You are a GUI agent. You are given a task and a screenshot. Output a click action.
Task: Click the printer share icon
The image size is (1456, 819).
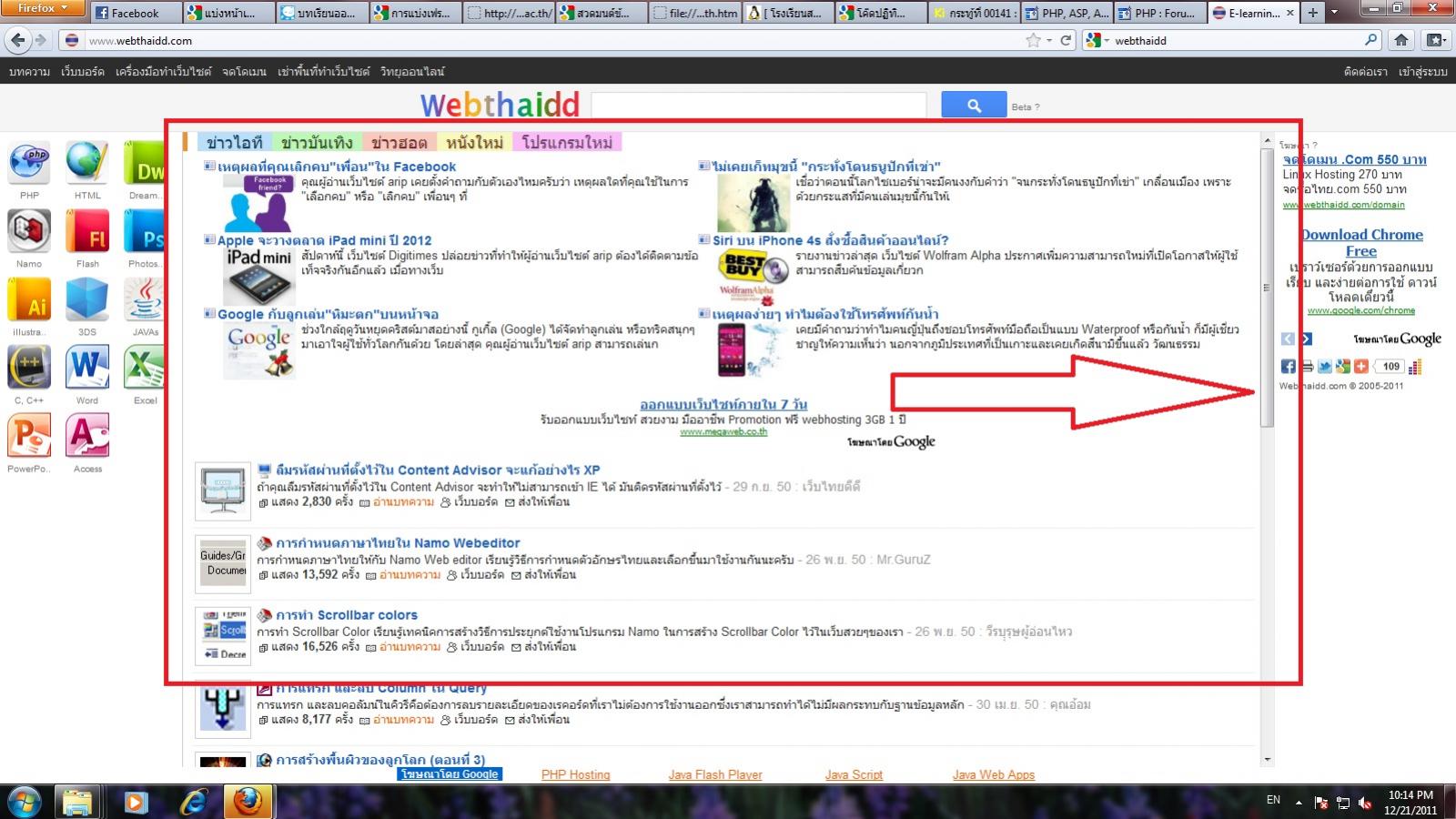(1307, 366)
